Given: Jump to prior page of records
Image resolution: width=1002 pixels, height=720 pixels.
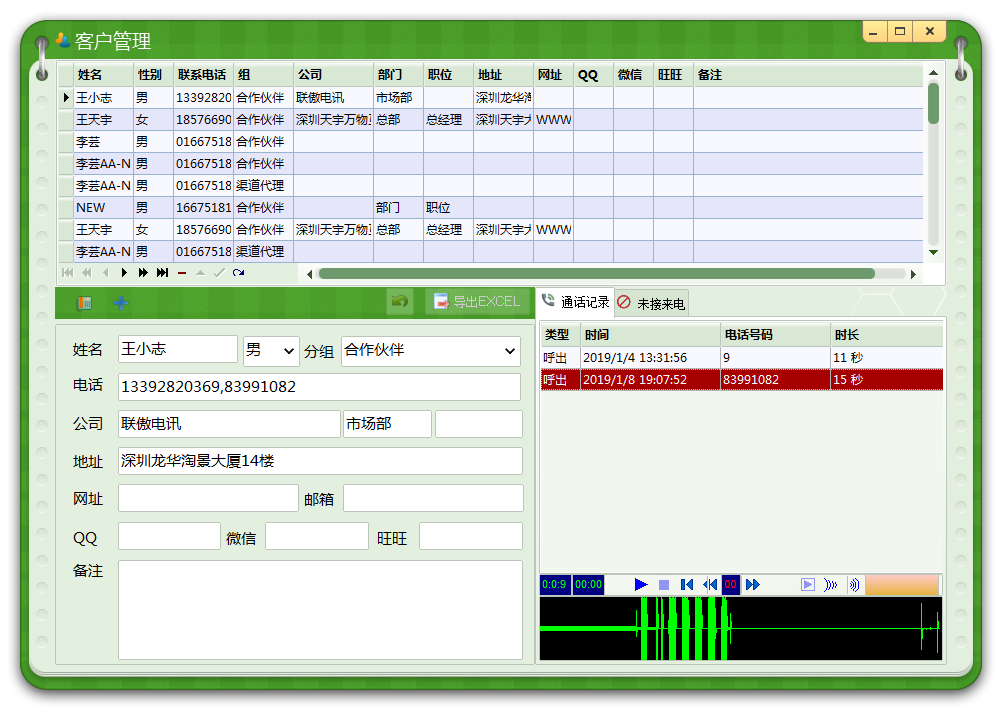Looking at the screenshot, I should pos(87,273).
